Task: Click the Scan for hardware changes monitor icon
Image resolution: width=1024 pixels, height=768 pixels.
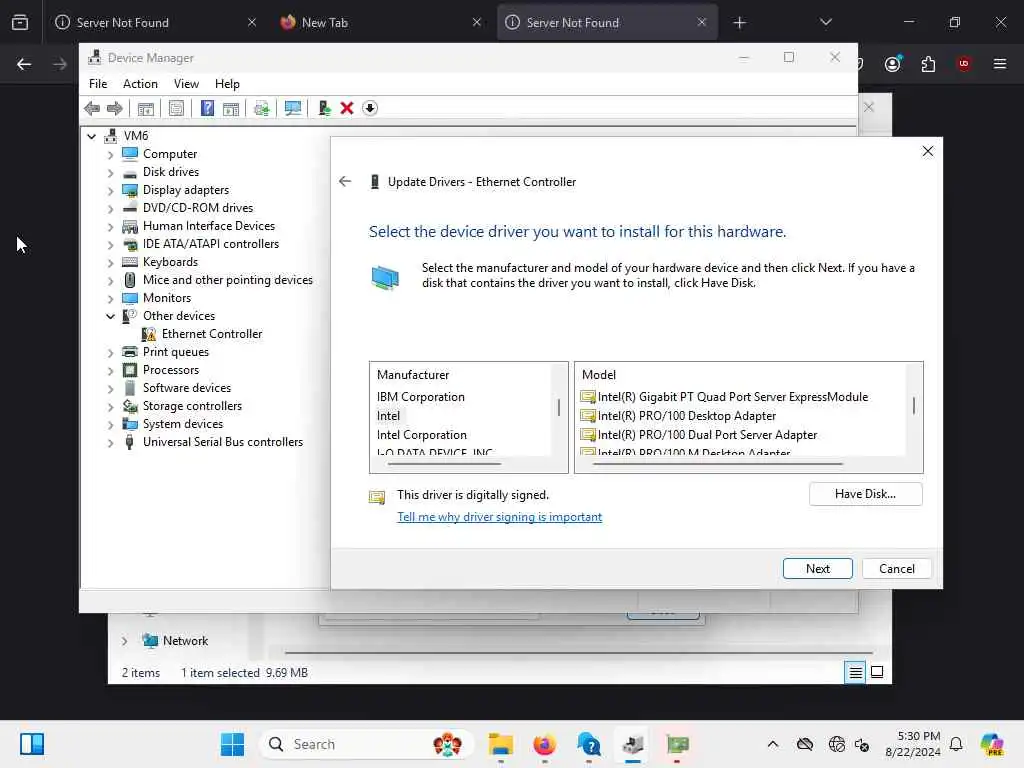Action: [293, 108]
